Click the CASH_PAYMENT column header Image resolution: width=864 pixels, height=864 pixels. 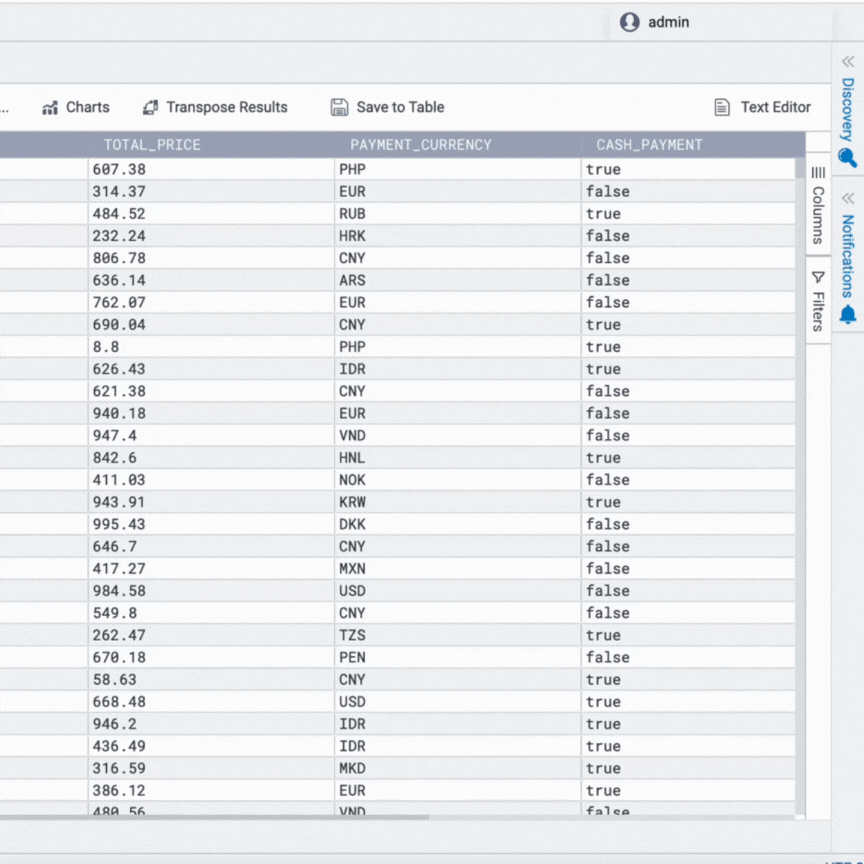649,145
